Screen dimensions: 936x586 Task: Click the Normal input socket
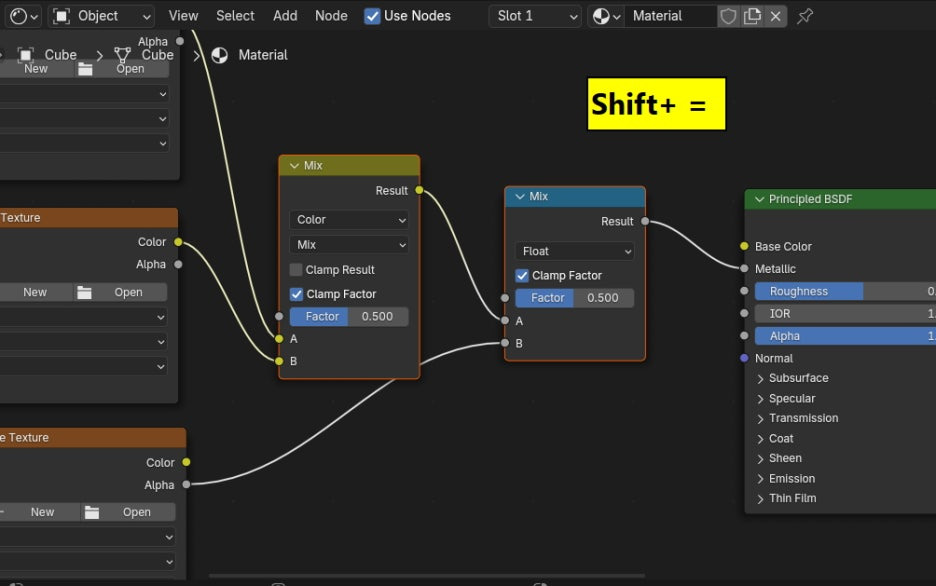744,358
